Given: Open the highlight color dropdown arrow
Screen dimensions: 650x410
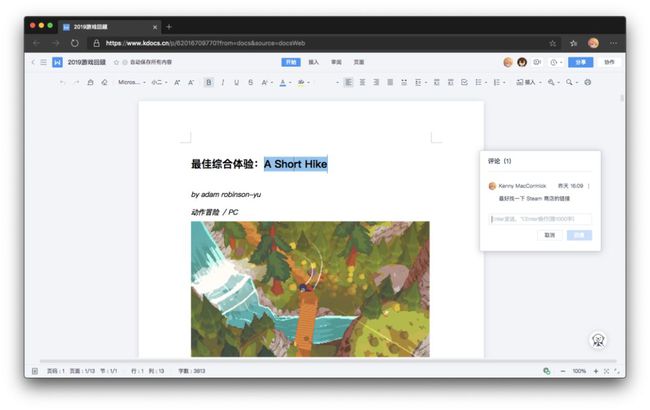Looking at the screenshot, I should [x=308, y=82].
